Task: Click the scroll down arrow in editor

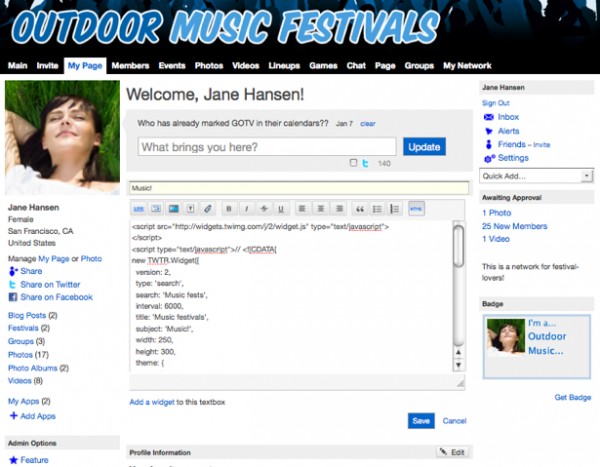Action: (458, 365)
